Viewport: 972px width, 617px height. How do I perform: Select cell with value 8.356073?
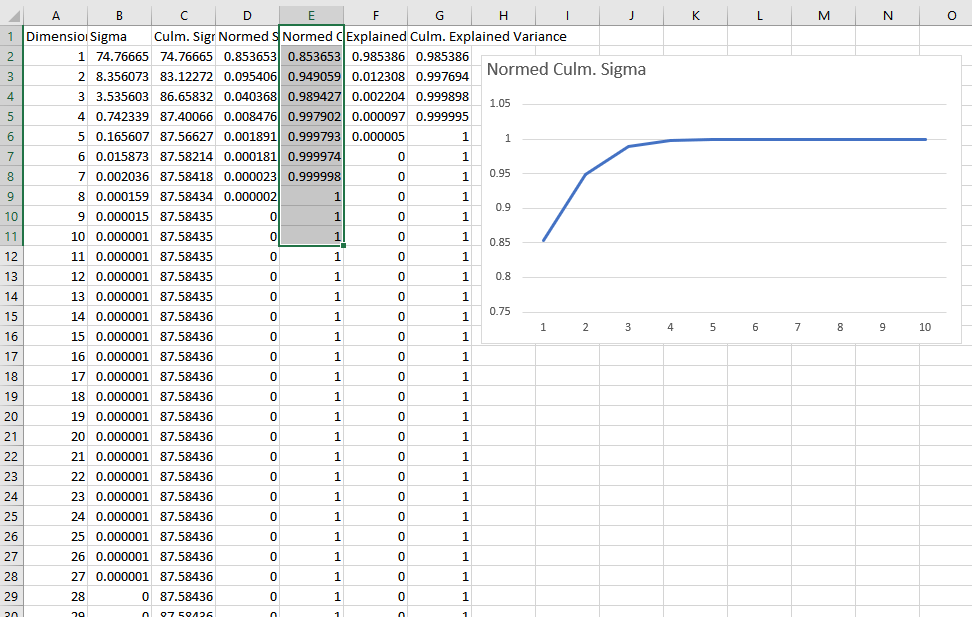point(119,76)
